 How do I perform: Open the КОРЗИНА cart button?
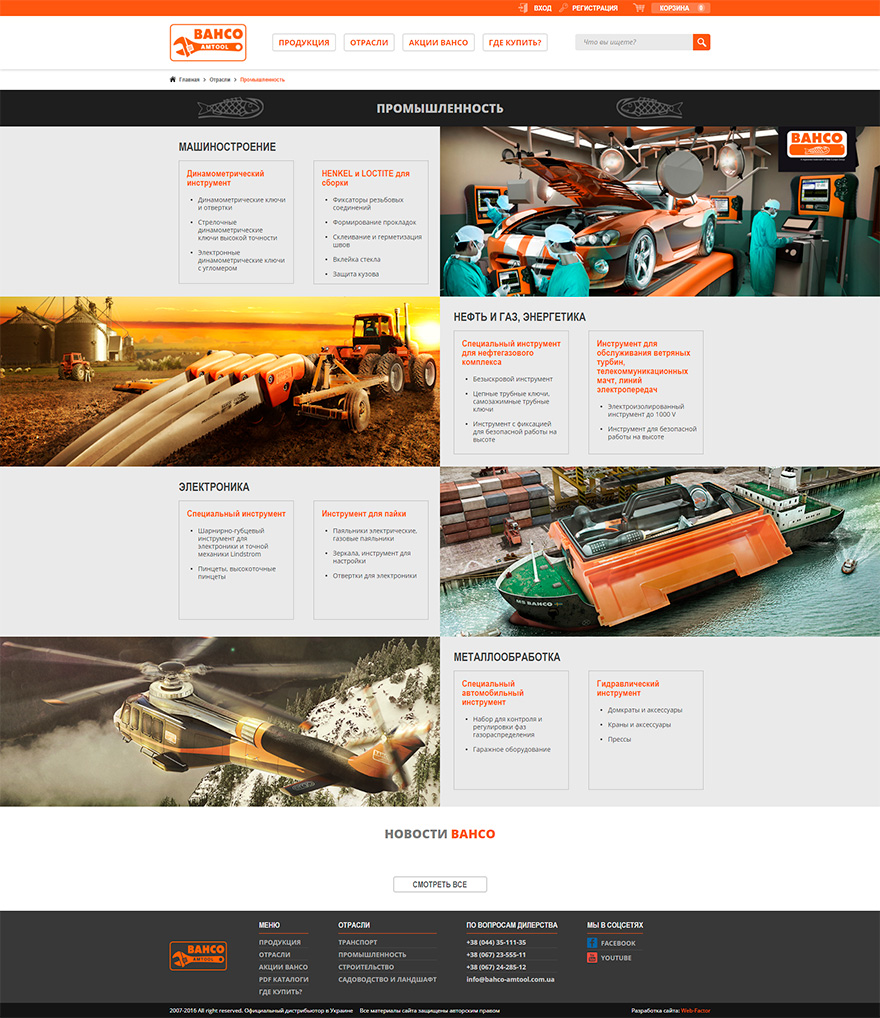click(681, 8)
